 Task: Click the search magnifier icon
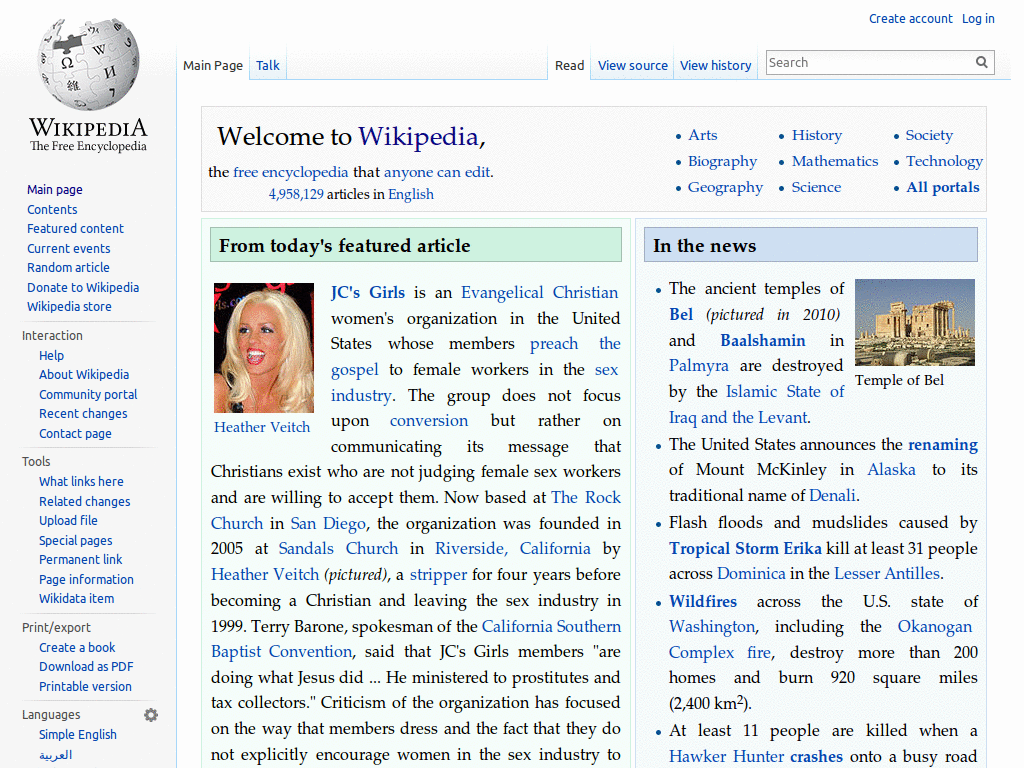(x=982, y=62)
